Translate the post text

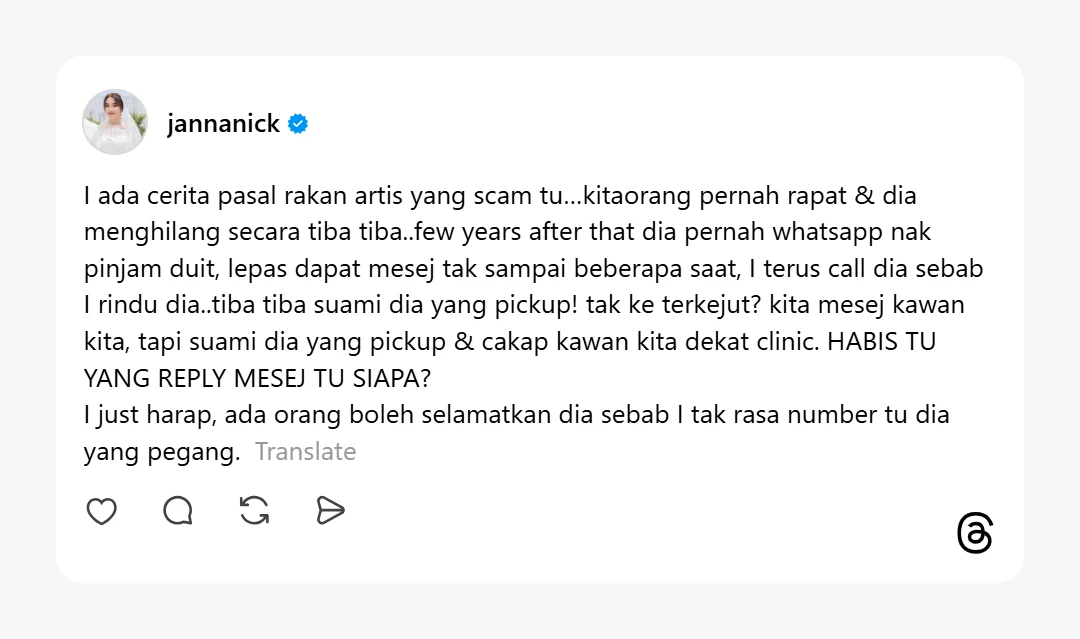tap(305, 452)
